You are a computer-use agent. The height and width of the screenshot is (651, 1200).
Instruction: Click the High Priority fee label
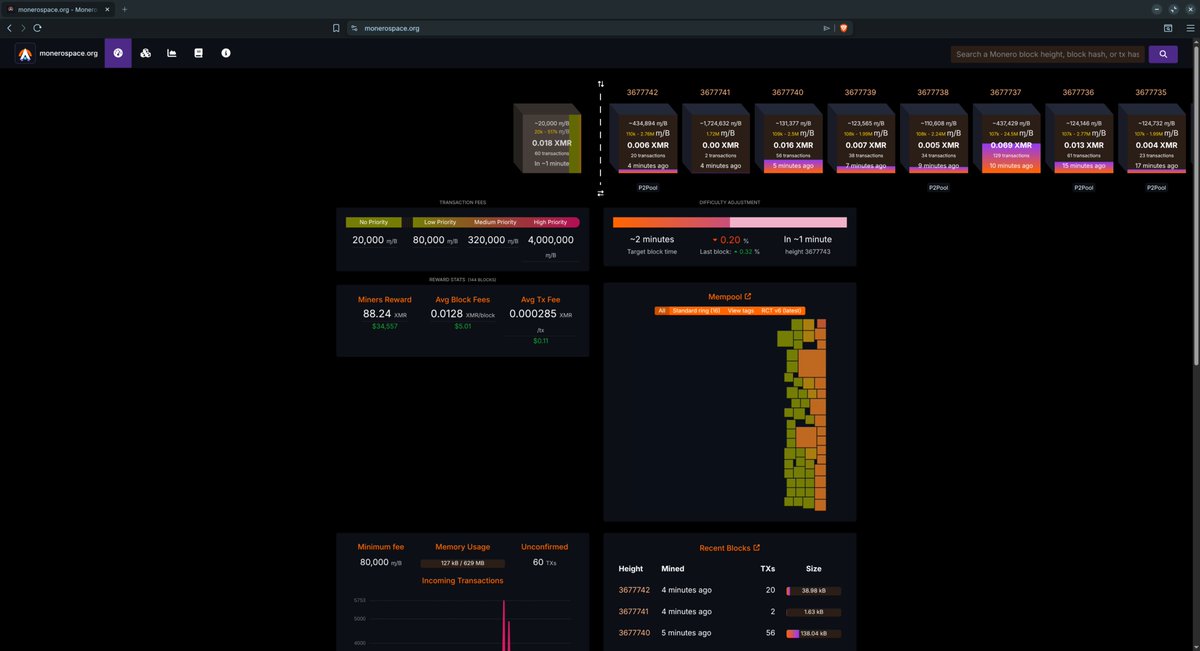click(x=551, y=222)
